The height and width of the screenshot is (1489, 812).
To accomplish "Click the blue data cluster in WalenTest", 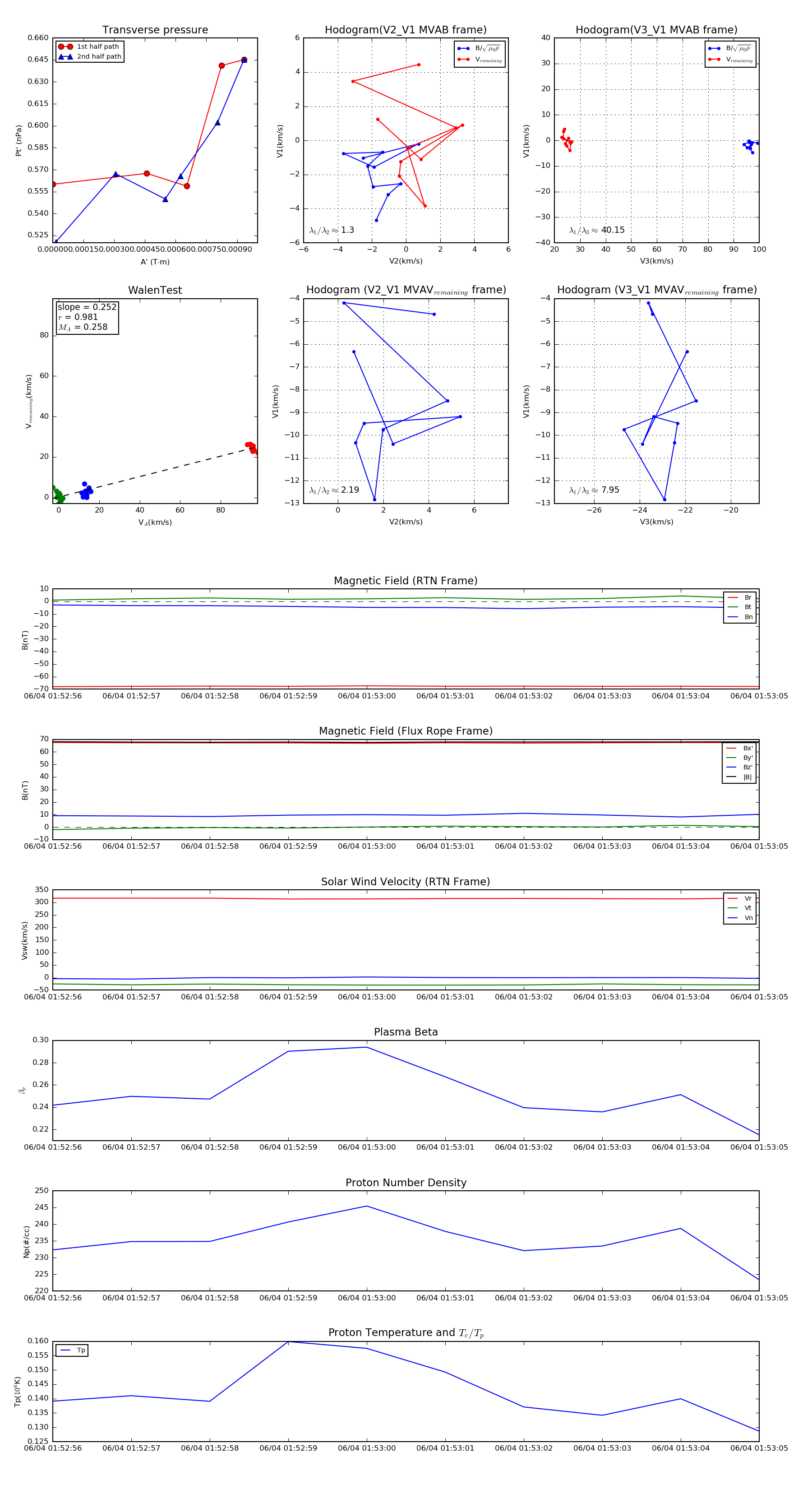I will (86, 491).
